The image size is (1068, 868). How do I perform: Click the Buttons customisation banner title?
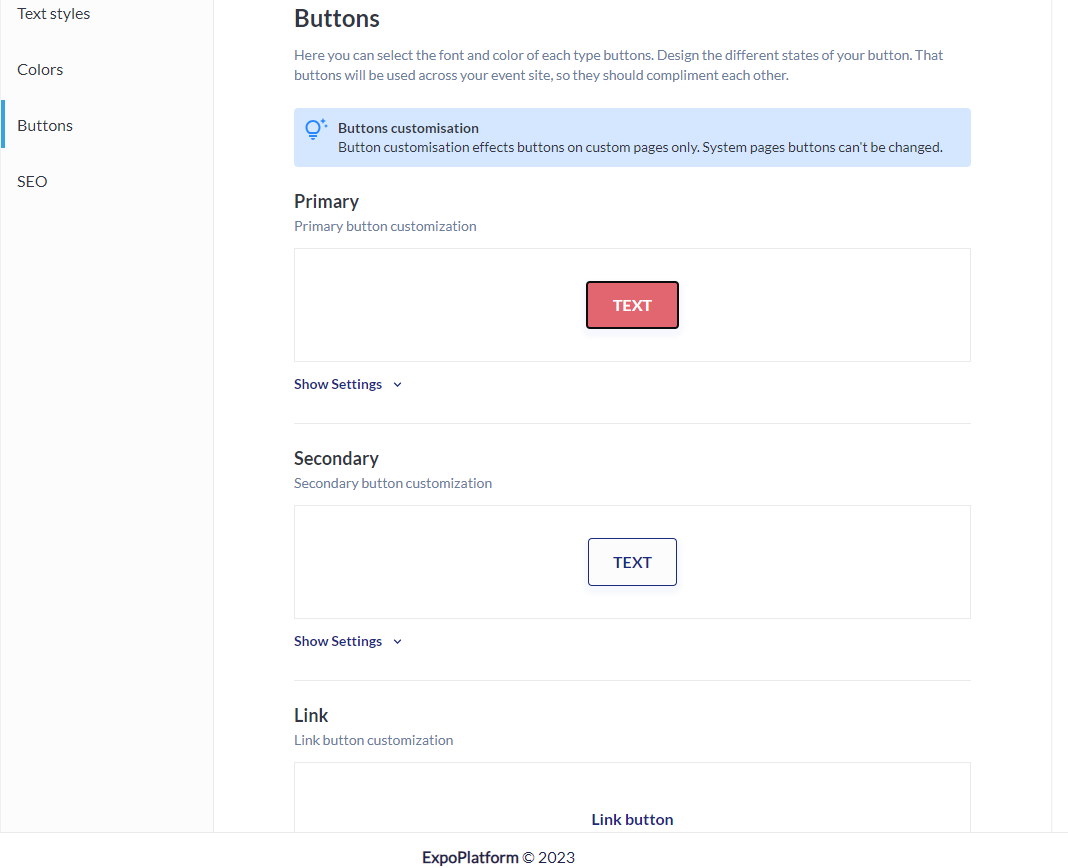click(x=408, y=128)
